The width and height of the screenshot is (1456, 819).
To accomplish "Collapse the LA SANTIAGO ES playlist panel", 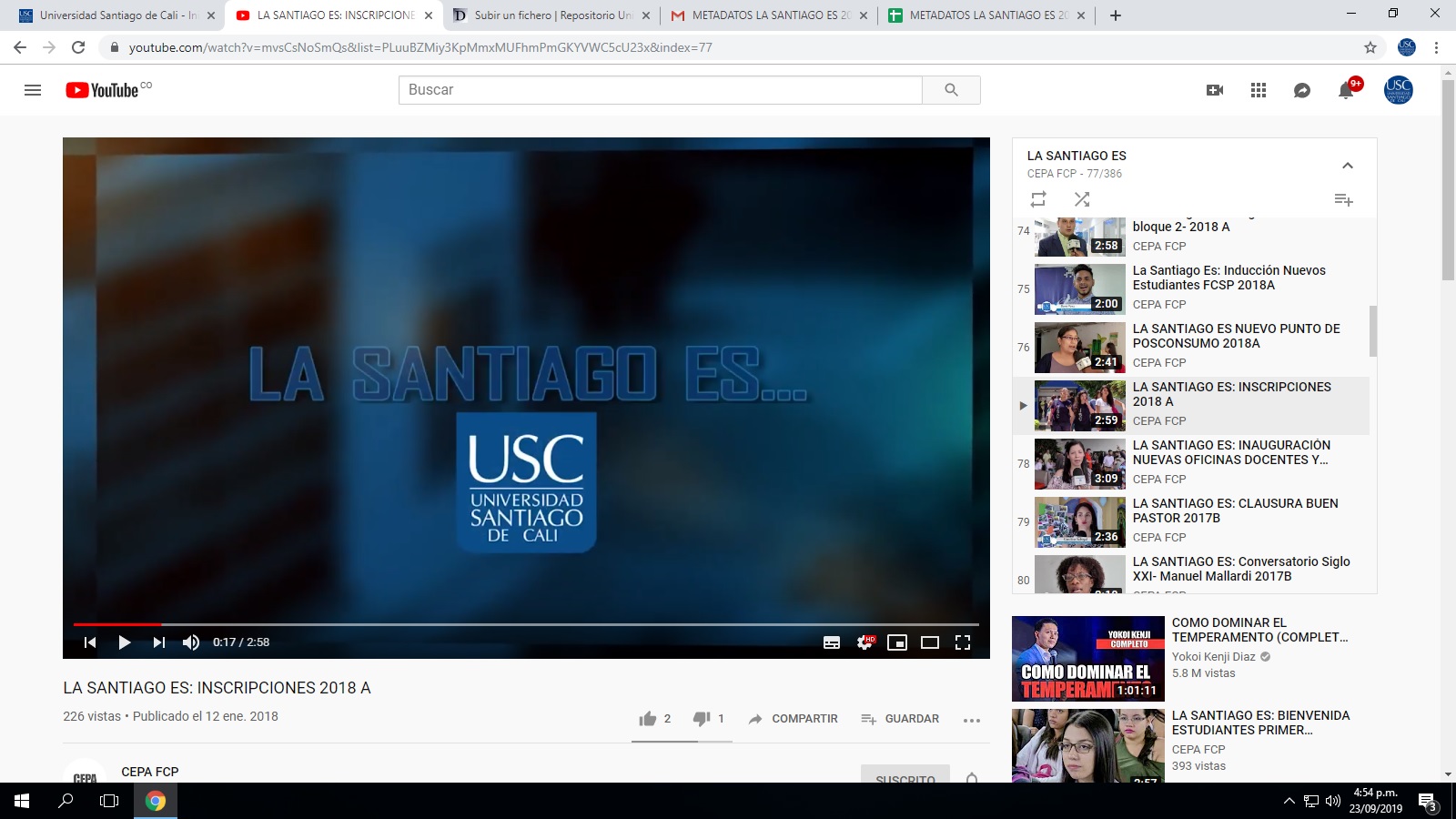I will [1348, 166].
